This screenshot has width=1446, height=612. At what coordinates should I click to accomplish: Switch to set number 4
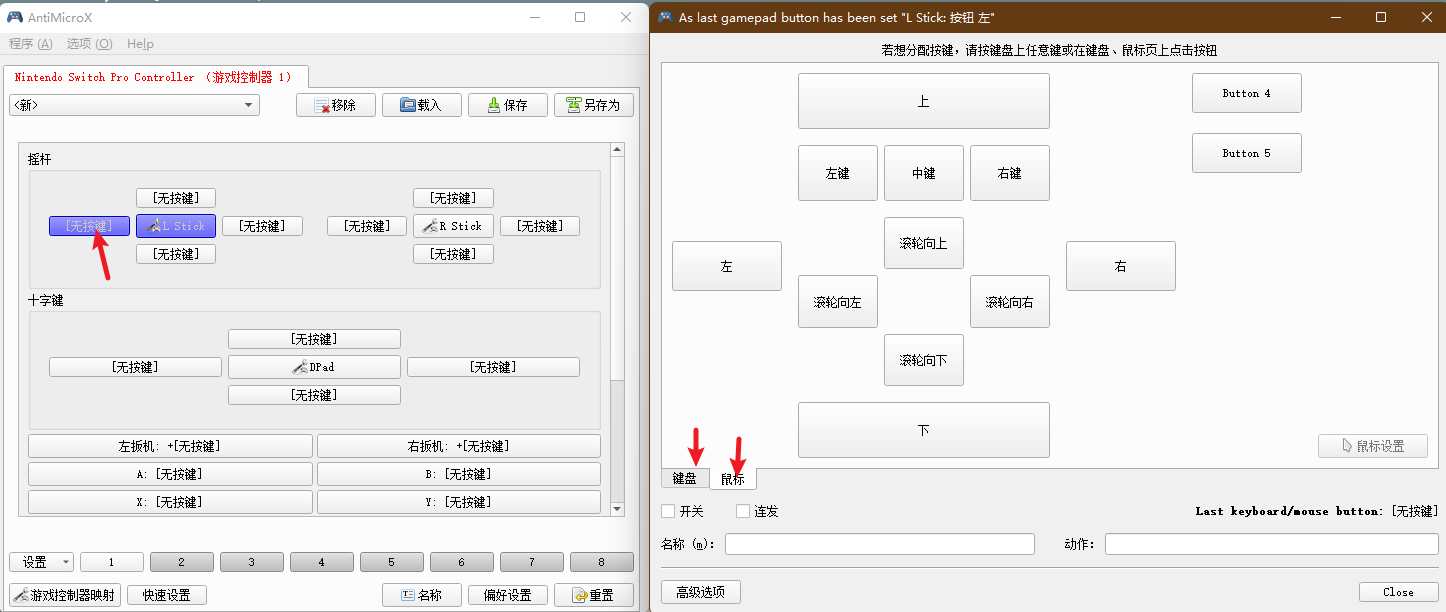(322, 562)
